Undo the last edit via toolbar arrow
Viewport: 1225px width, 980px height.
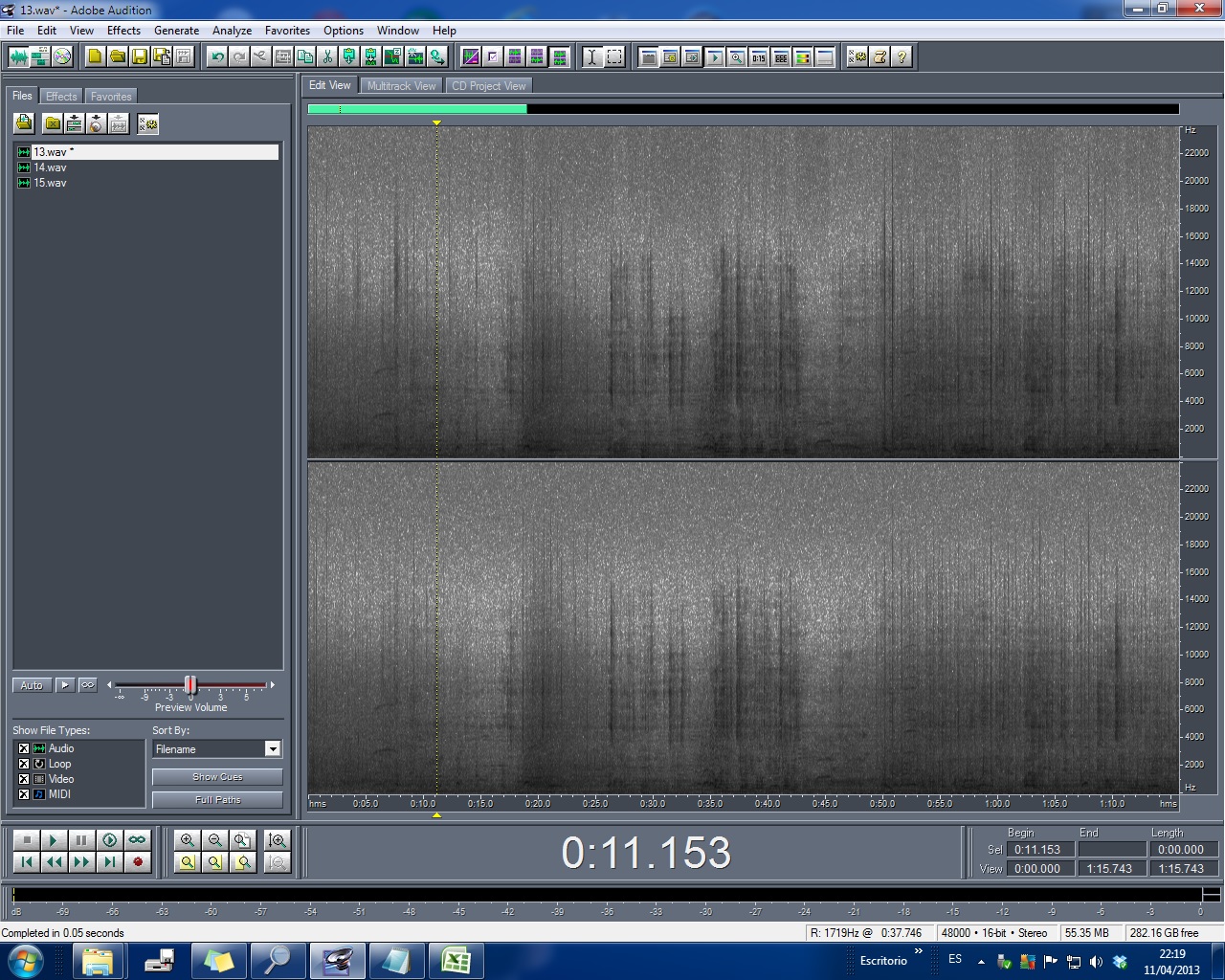click(x=217, y=56)
